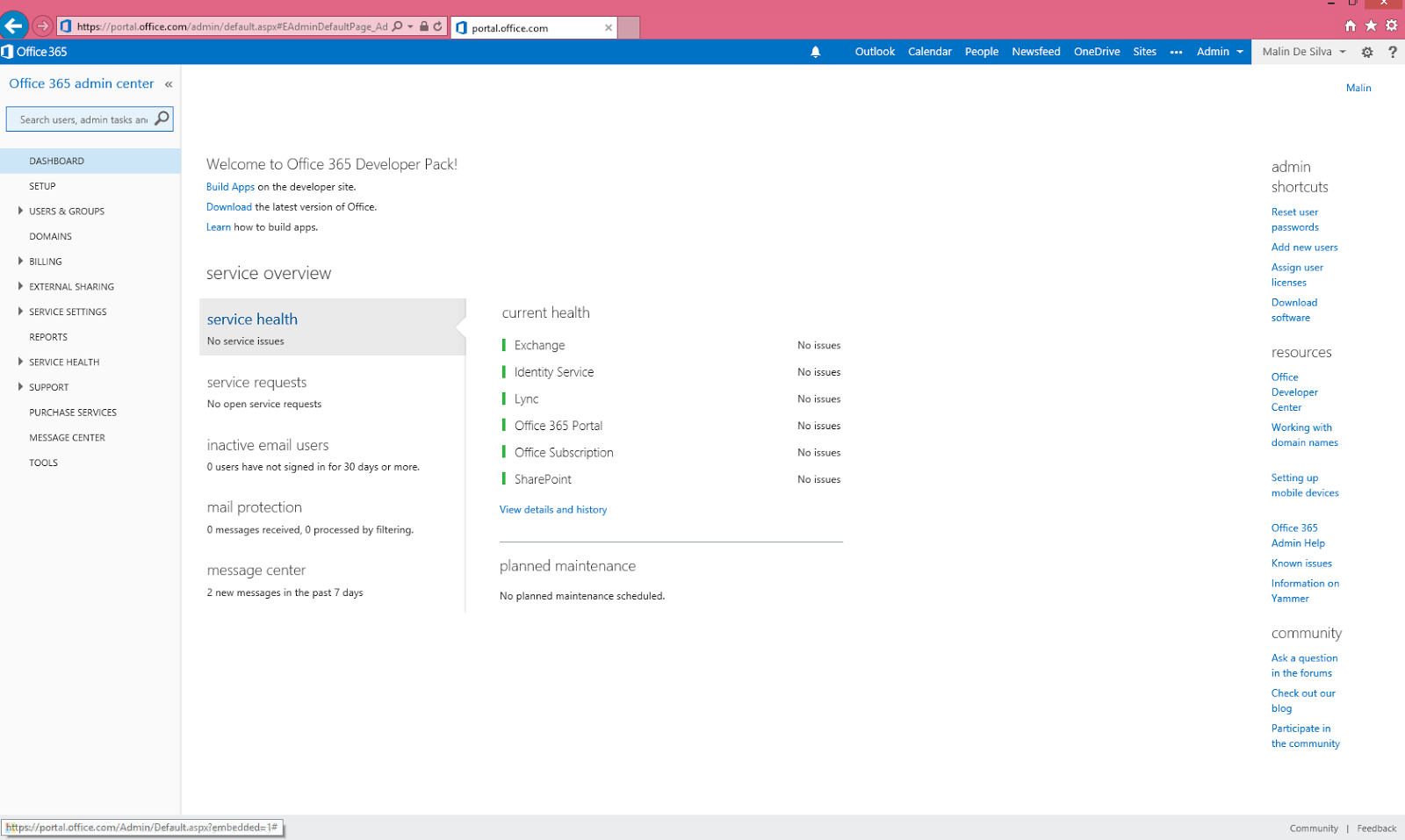
Task: Refresh the page with the reload icon
Action: click(437, 26)
